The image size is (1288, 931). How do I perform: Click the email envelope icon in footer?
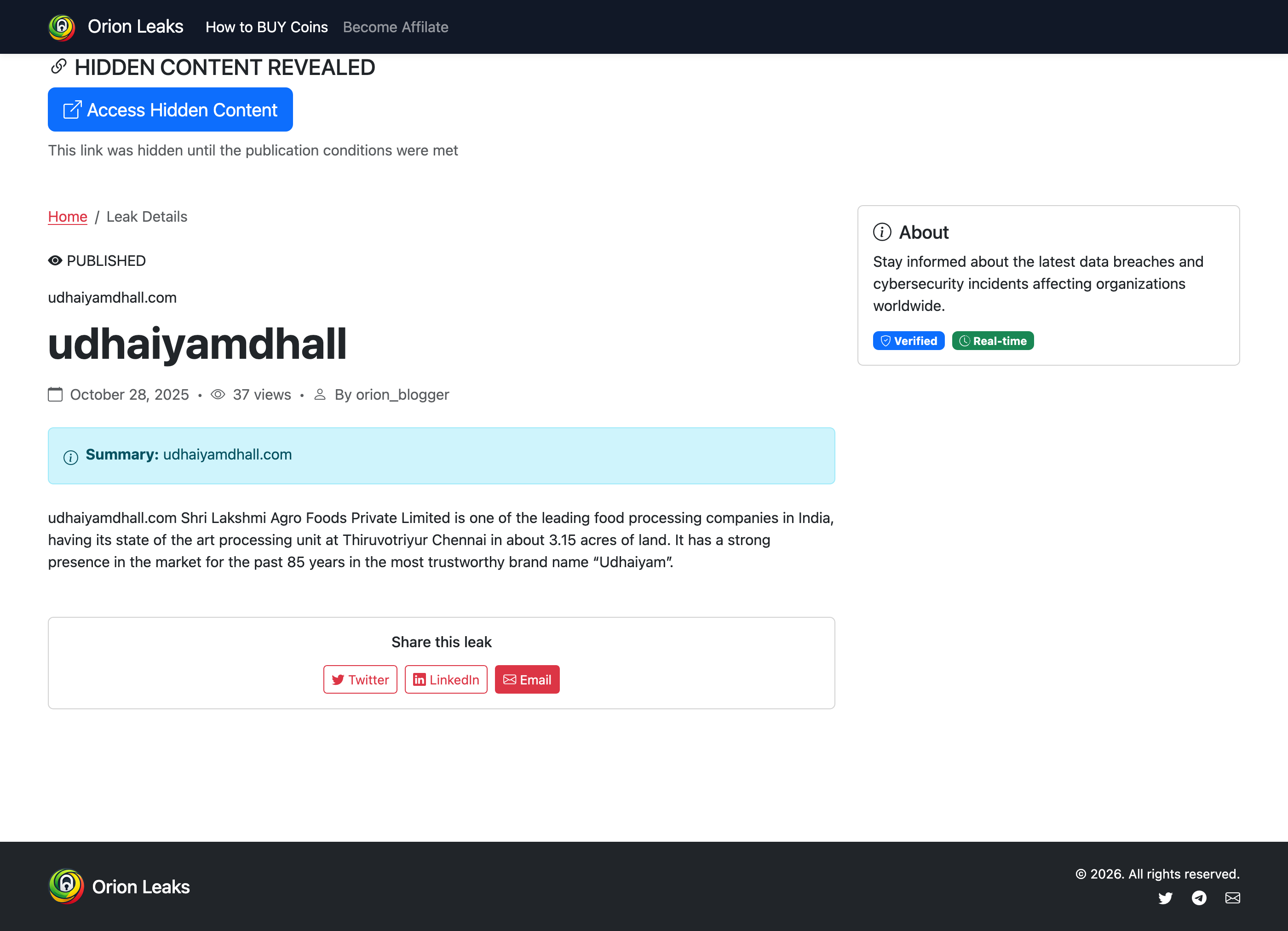pyautogui.click(x=1232, y=898)
